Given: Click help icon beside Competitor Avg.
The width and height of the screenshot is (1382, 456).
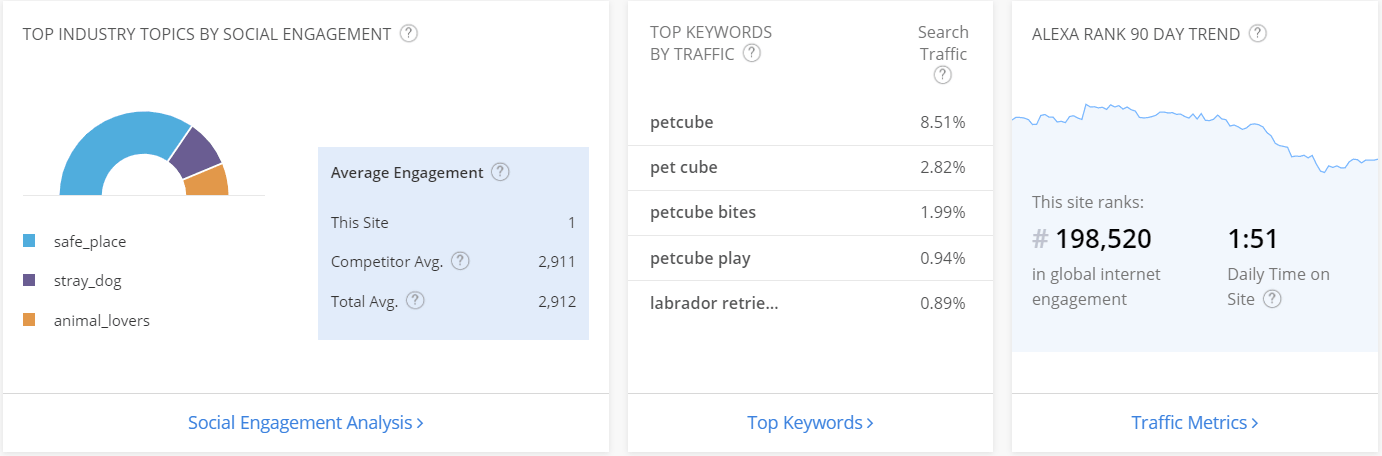Looking at the screenshot, I should tap(460, 261).
